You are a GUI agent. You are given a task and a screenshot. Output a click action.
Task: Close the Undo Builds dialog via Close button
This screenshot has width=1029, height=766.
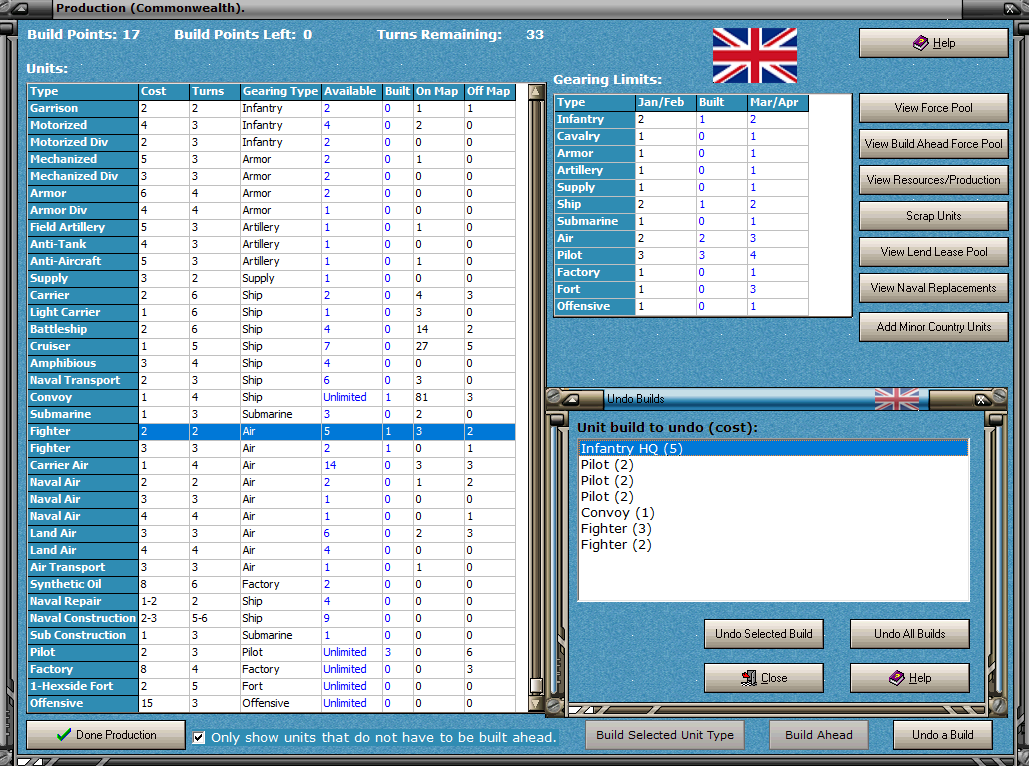click(x=763, y=678)
